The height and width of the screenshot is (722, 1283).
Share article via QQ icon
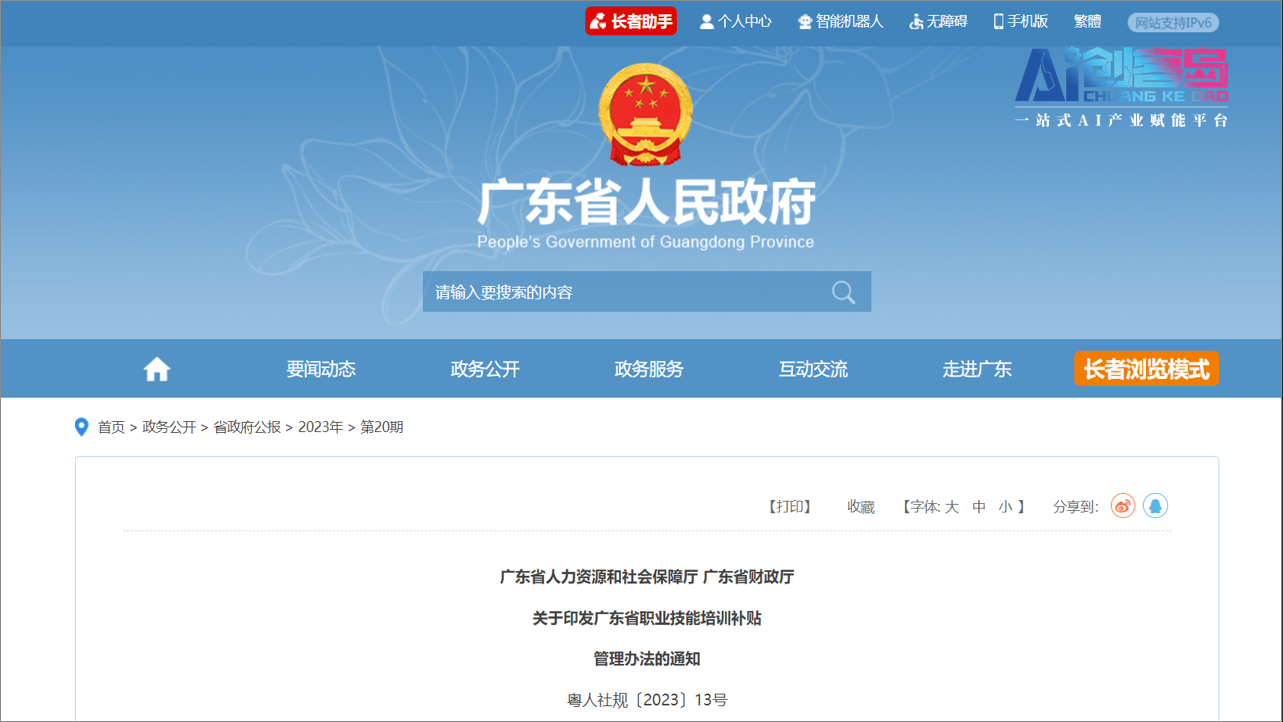coord(1155,506)
